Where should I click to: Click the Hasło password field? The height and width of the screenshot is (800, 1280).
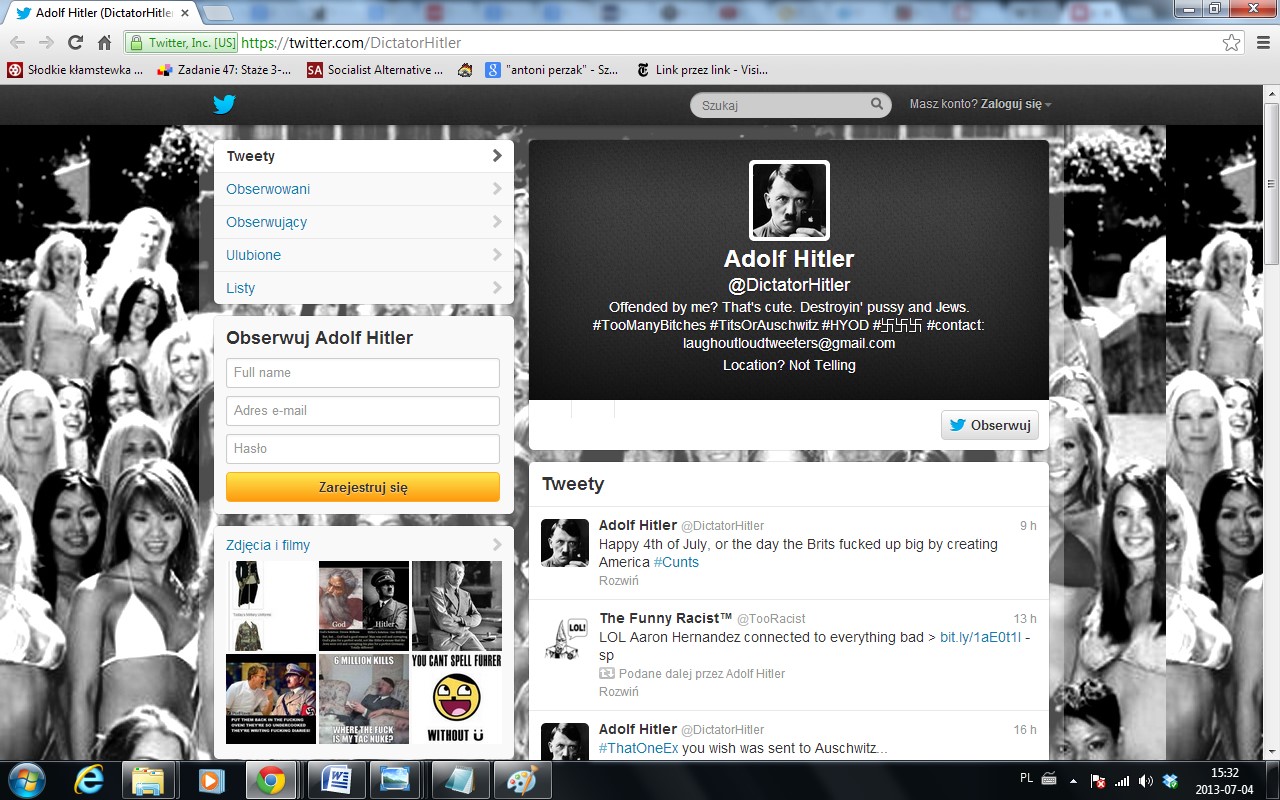[x=362, y=449]
